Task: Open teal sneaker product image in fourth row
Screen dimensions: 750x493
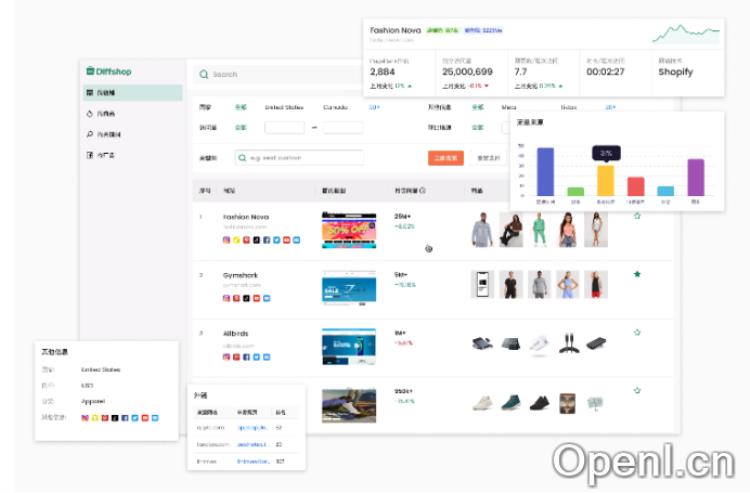Action: click(x=511, y=402)
